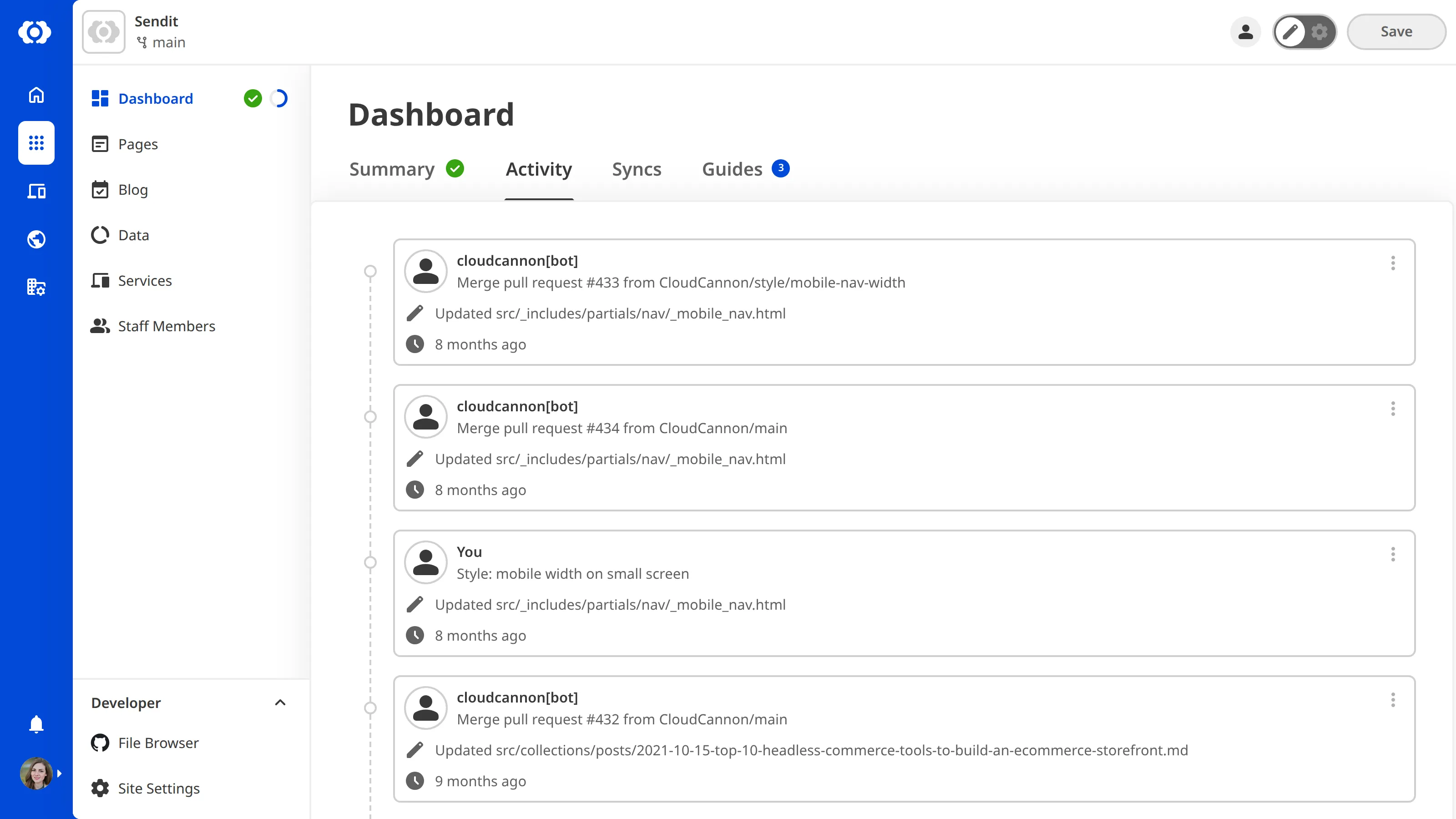Switch to the Syncs tab
The height and width of the screenshot is (819, 1456).
(637, 168)
